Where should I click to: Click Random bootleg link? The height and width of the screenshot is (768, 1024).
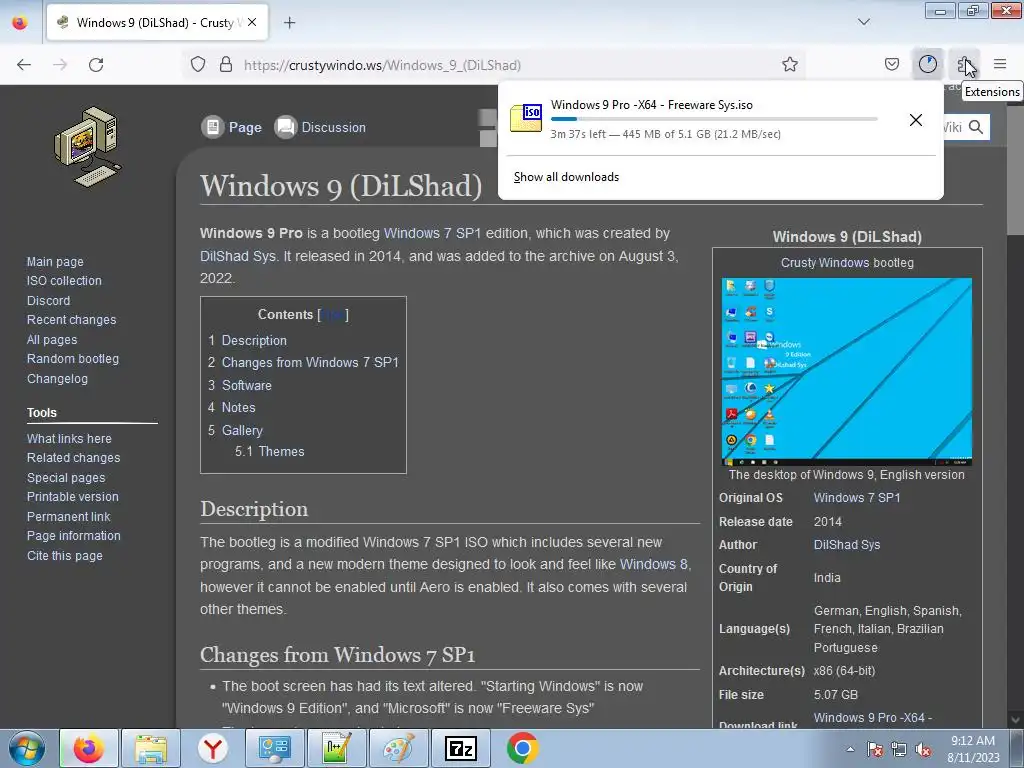tap(72, 359)
